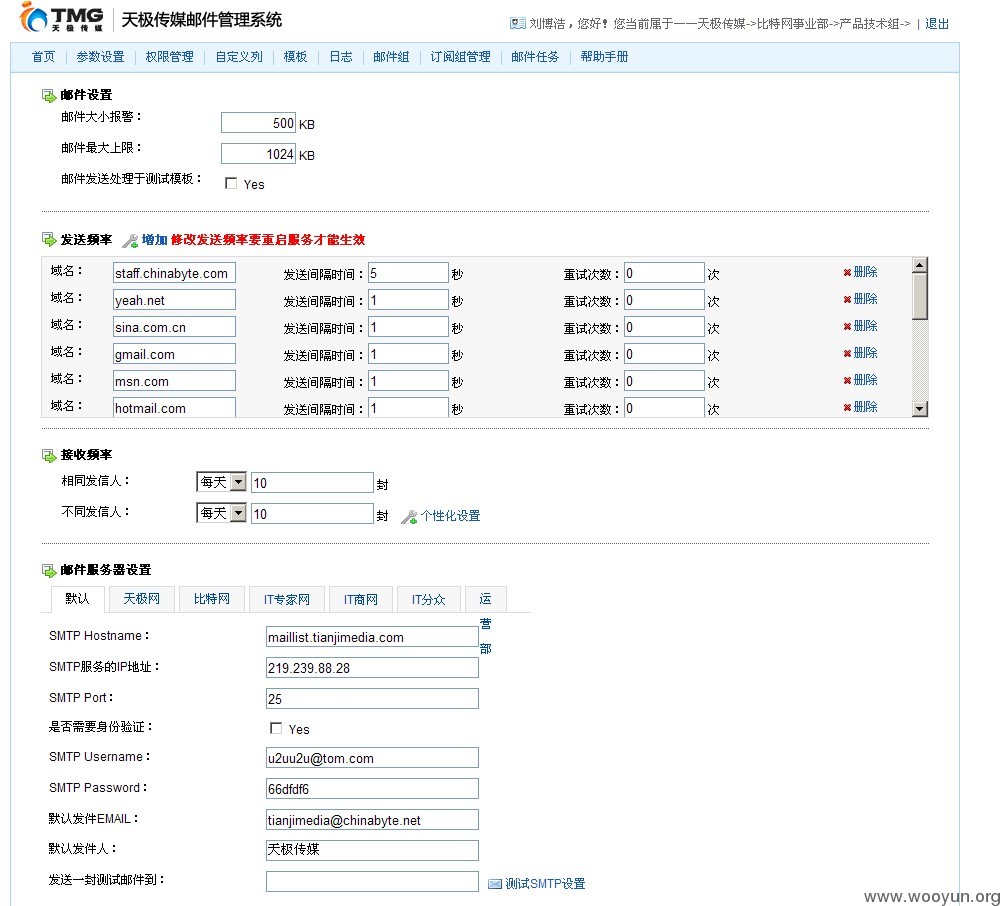The image size is (1002, 906).
Task: Click the SMTP Username input field
Action: (372, 758)
